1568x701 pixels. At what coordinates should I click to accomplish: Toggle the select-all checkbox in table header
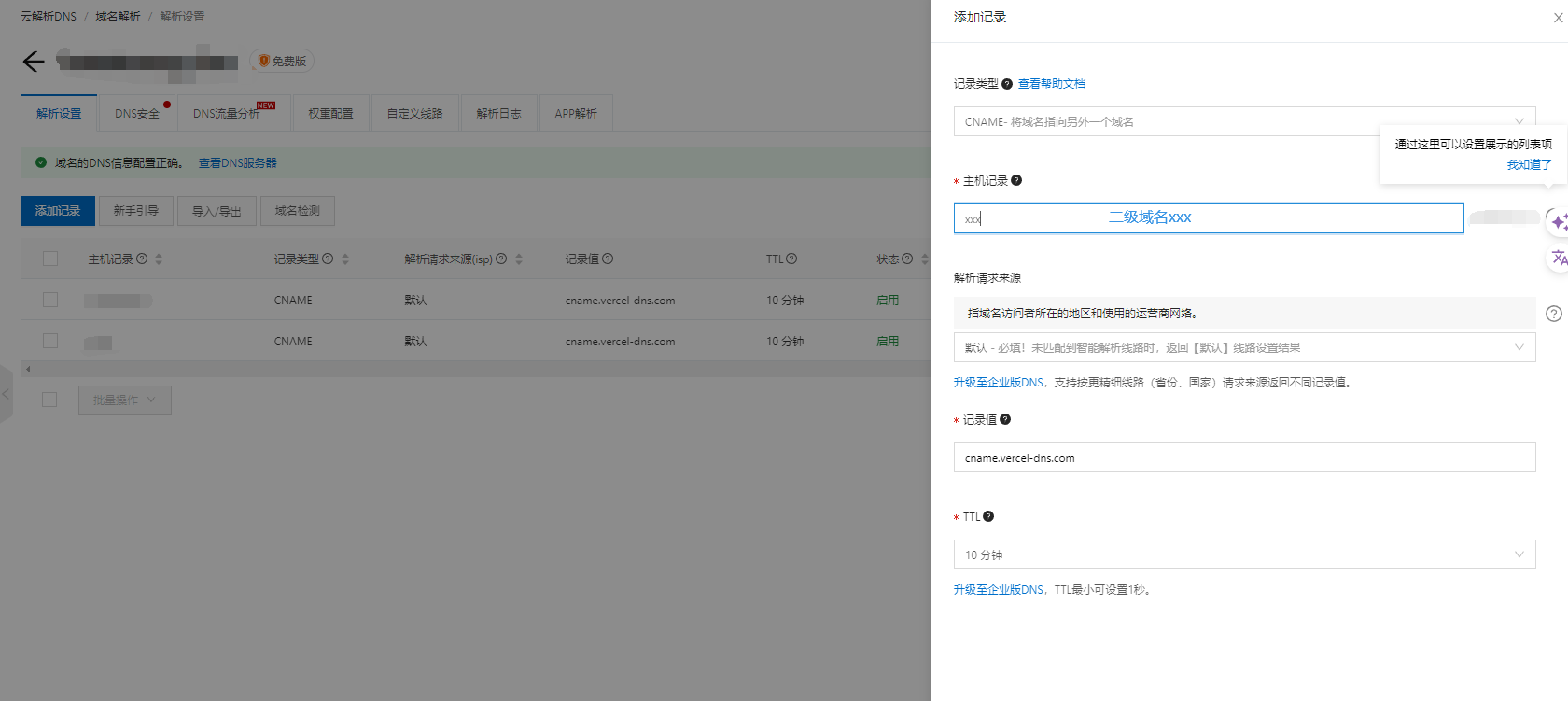(50, 259)
